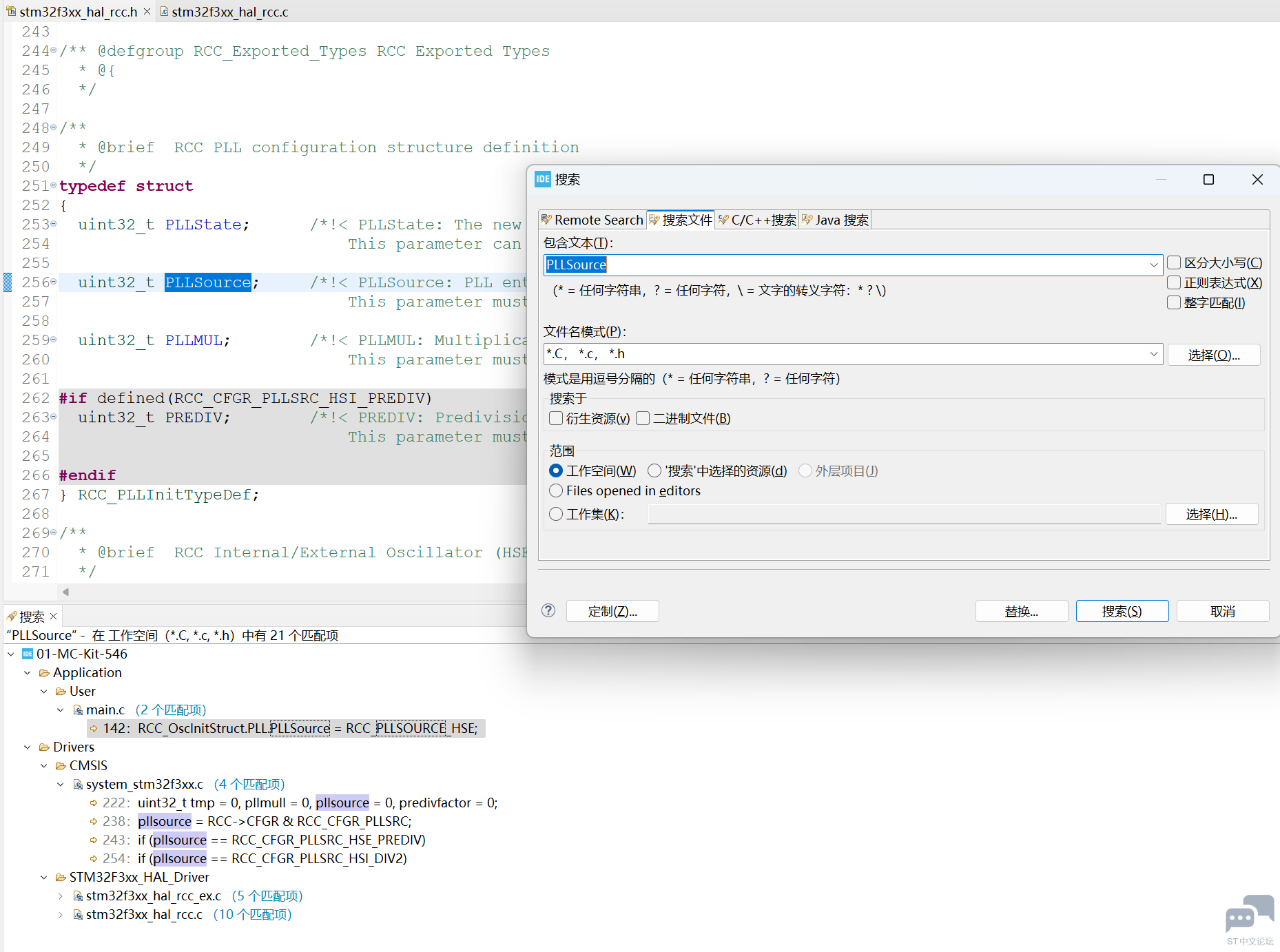Click the CMSIS folder icon

61,765
